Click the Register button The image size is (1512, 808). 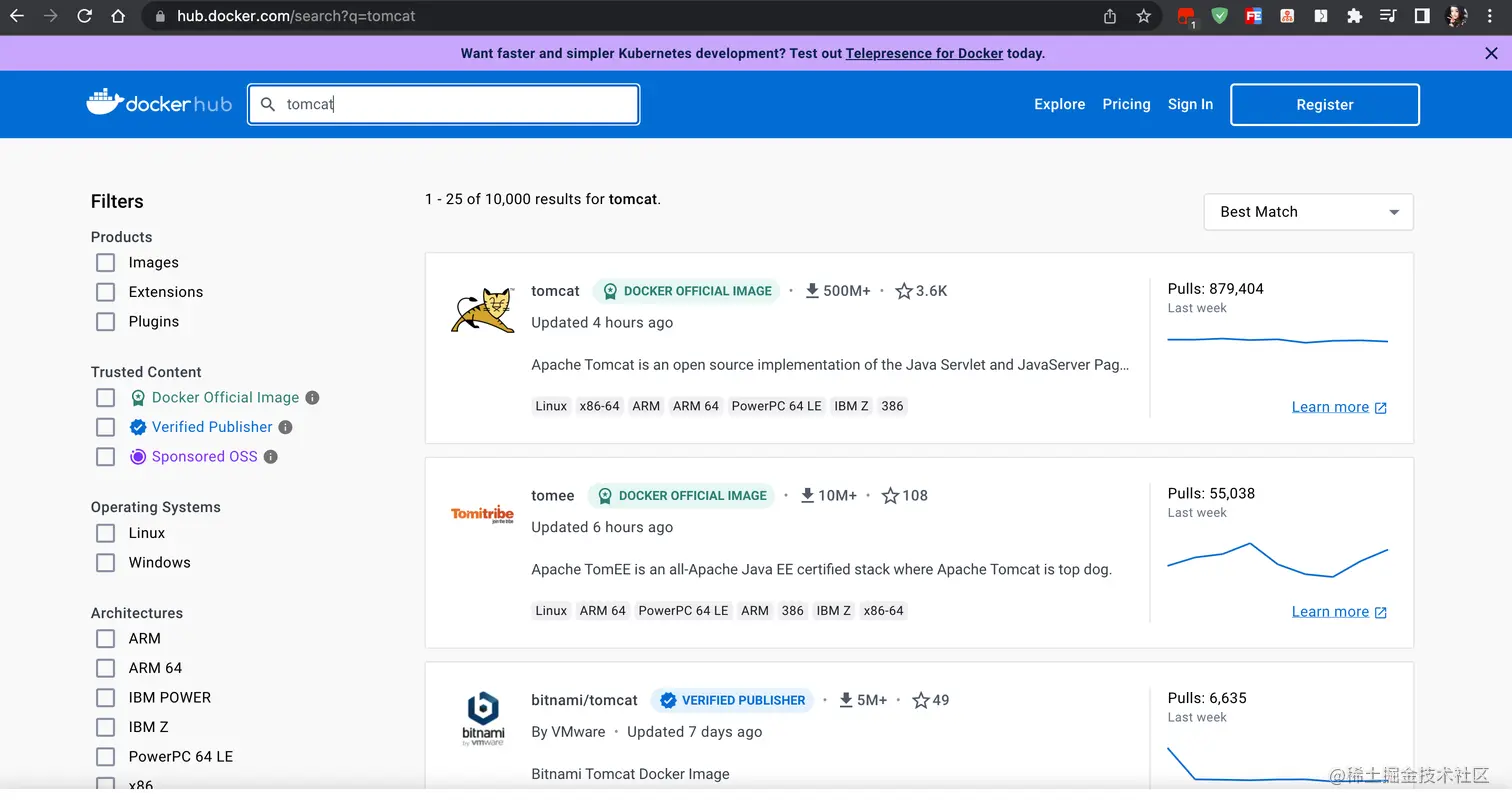click(1324, 104)
